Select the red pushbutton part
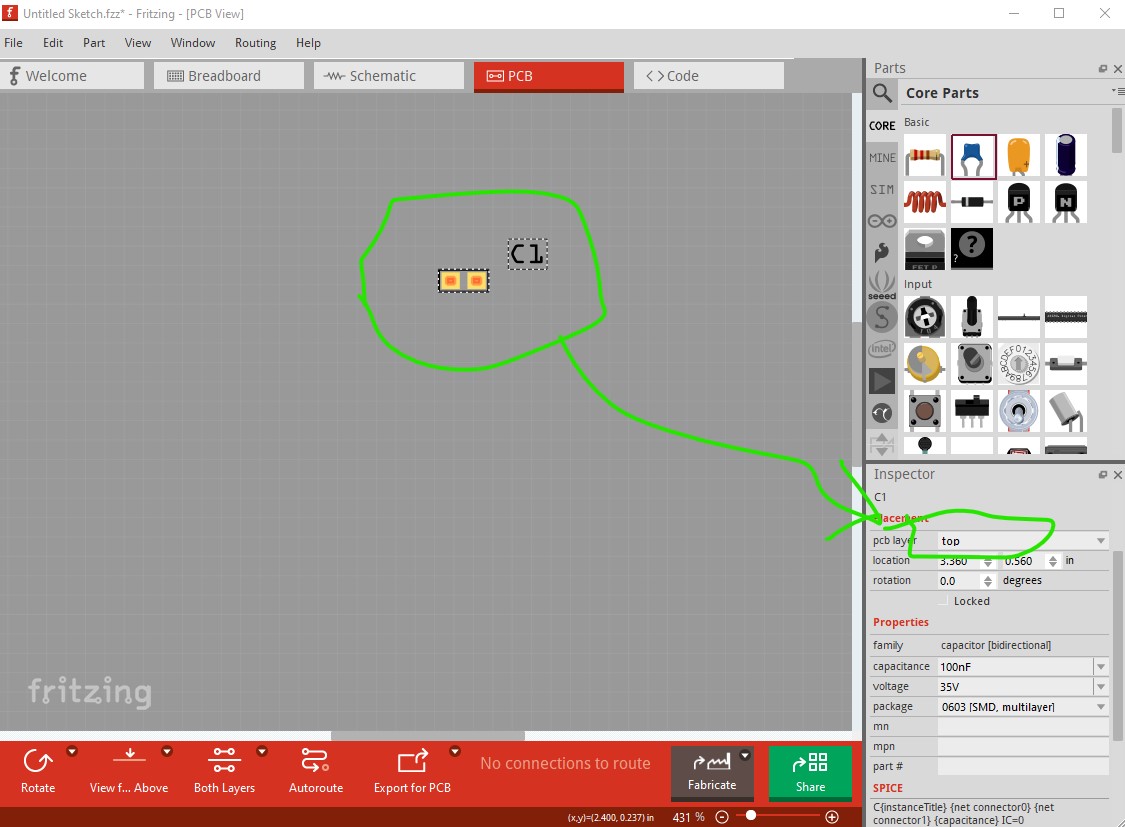This screenshot has width=1125, height=827. tap(925, 411)
